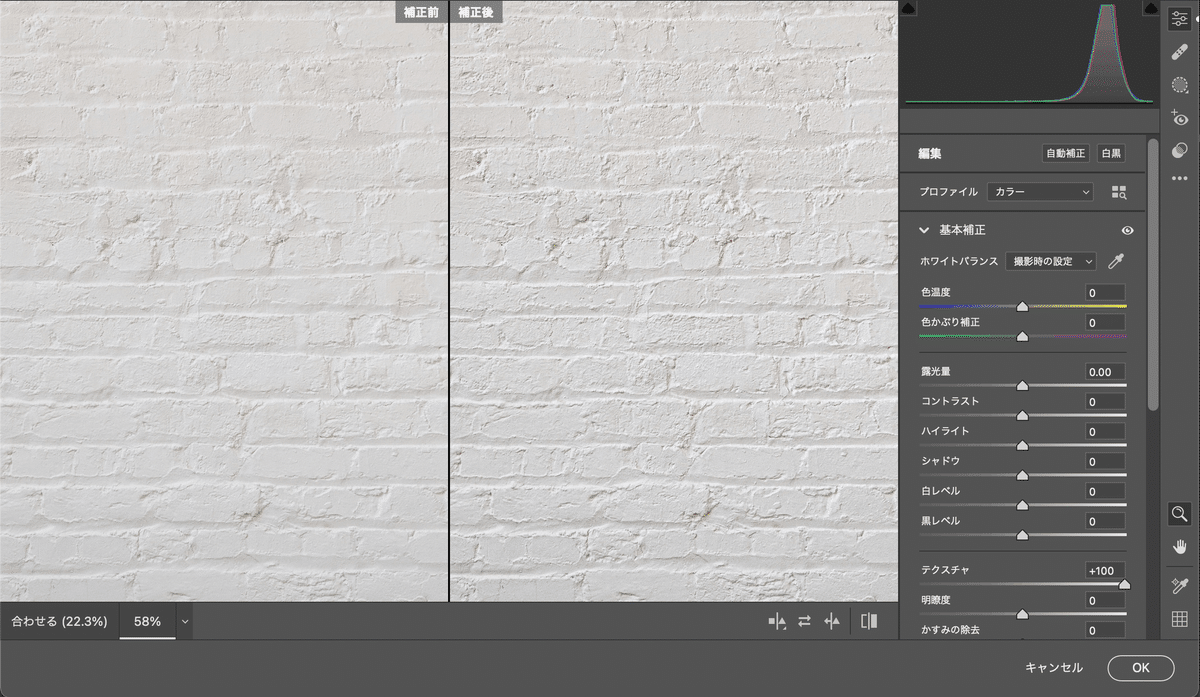Click the 補正後 after preview image
The width and height of the screenshot is (1200, 697).
(674, 301)
